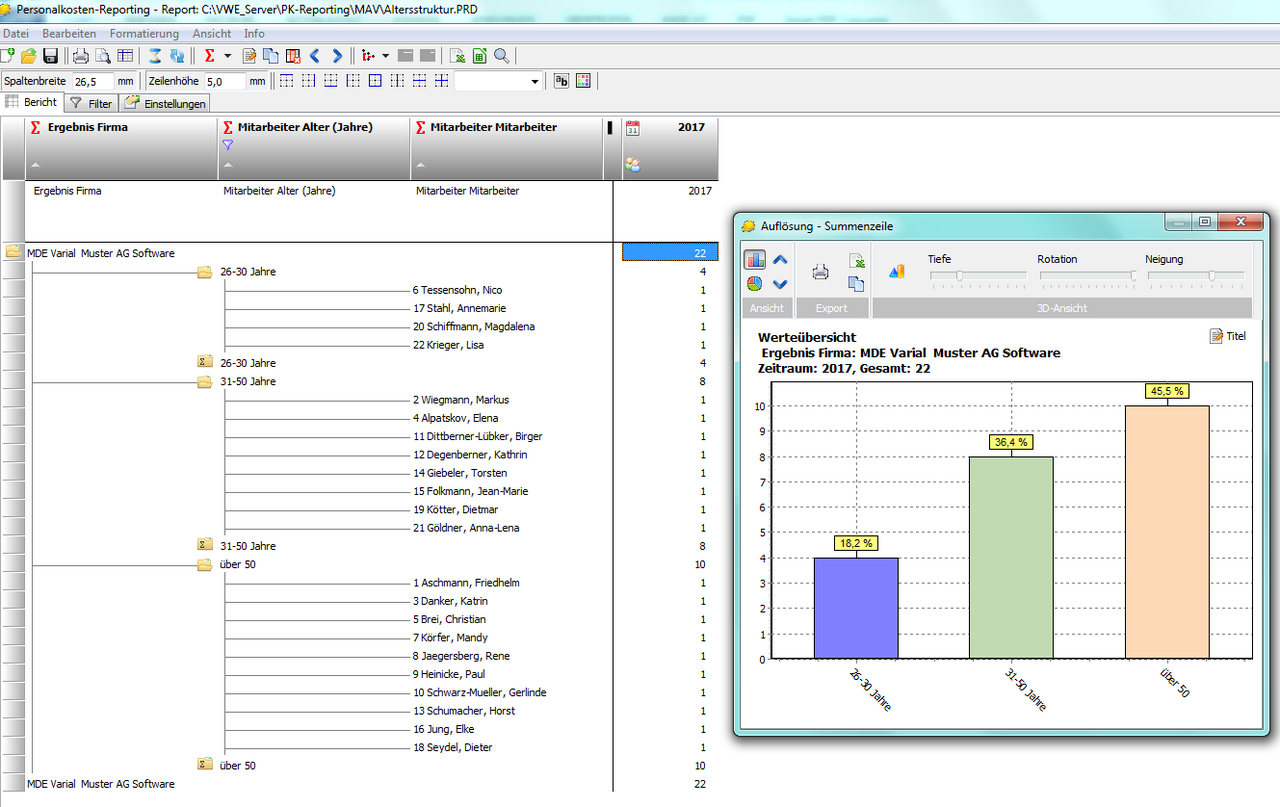Adjust the Rotation slider

coord(1088,276)
